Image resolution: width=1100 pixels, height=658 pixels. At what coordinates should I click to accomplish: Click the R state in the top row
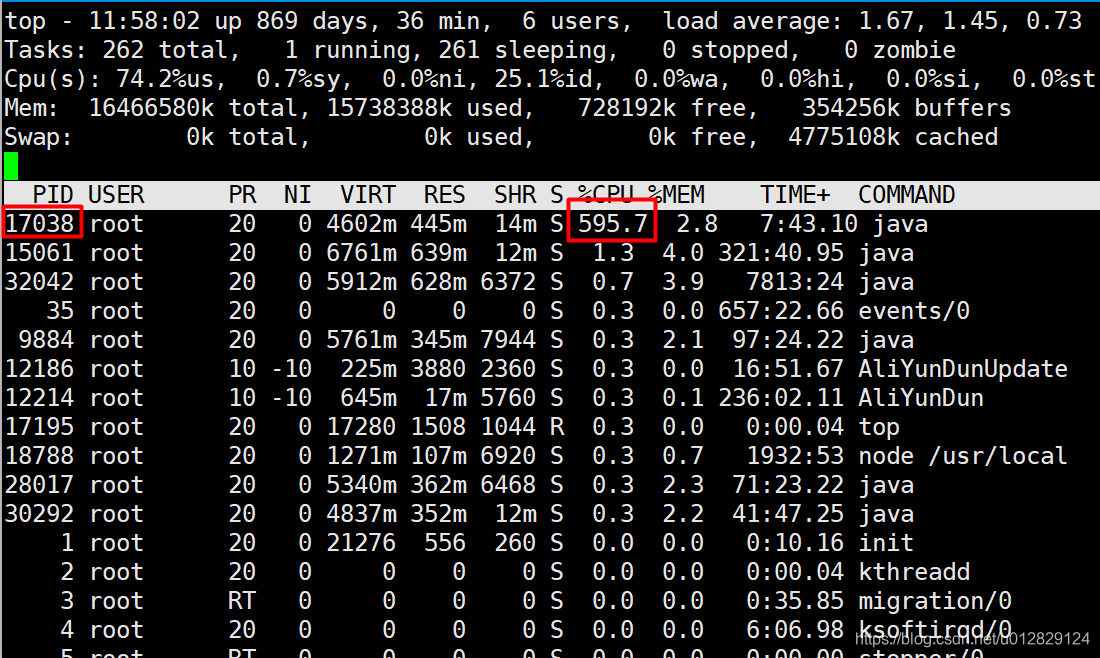(556, 427)
